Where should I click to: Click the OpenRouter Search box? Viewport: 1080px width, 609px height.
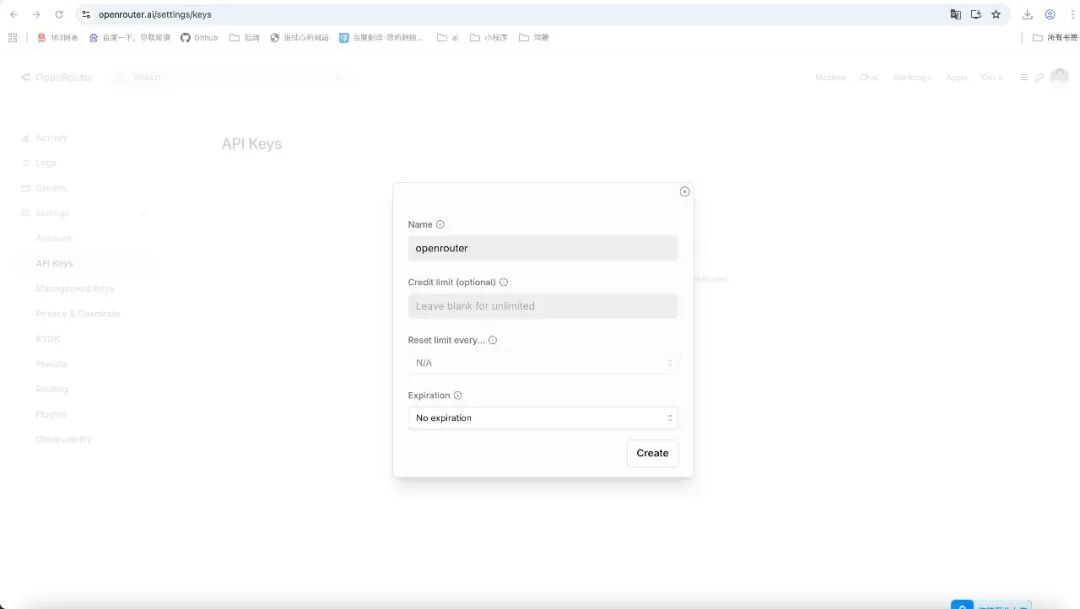tap(231, 77)
